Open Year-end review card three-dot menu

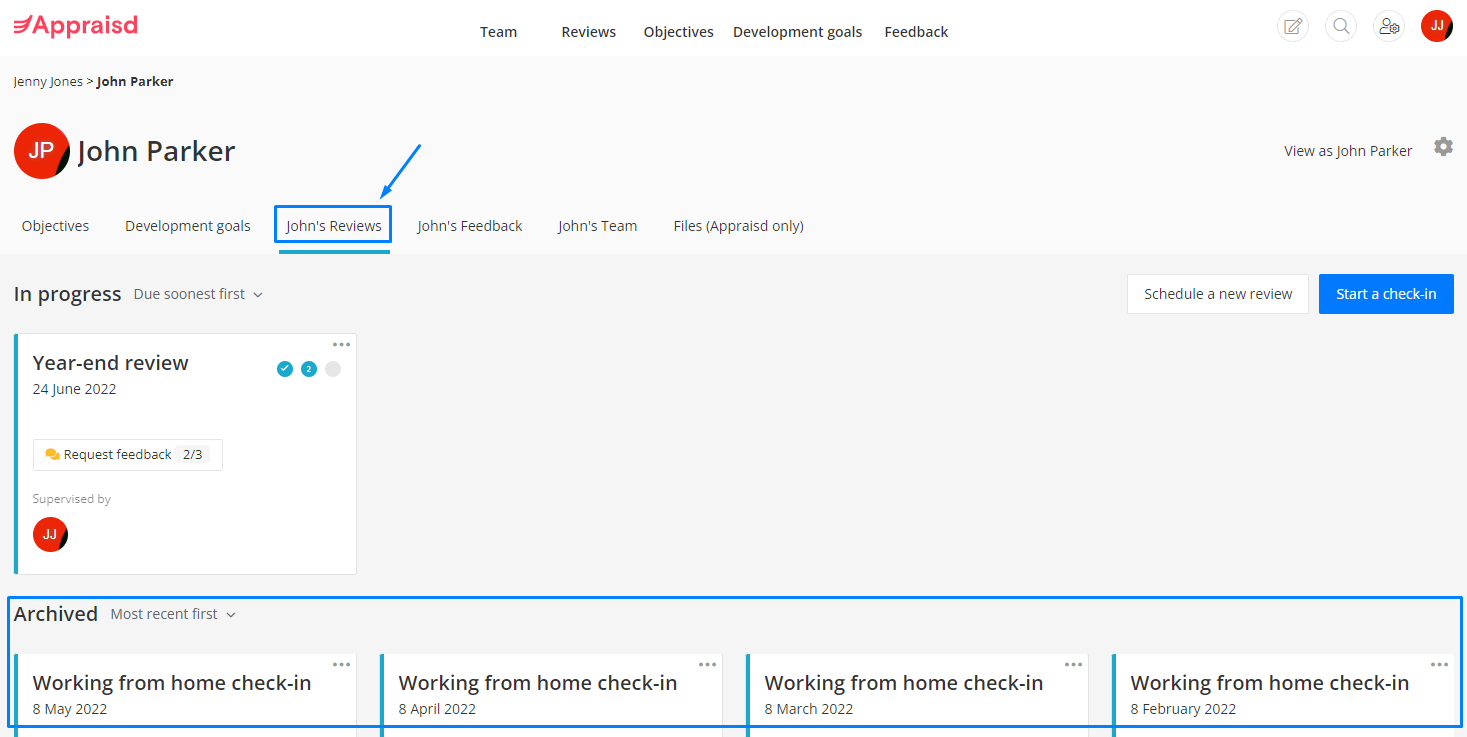341,345
